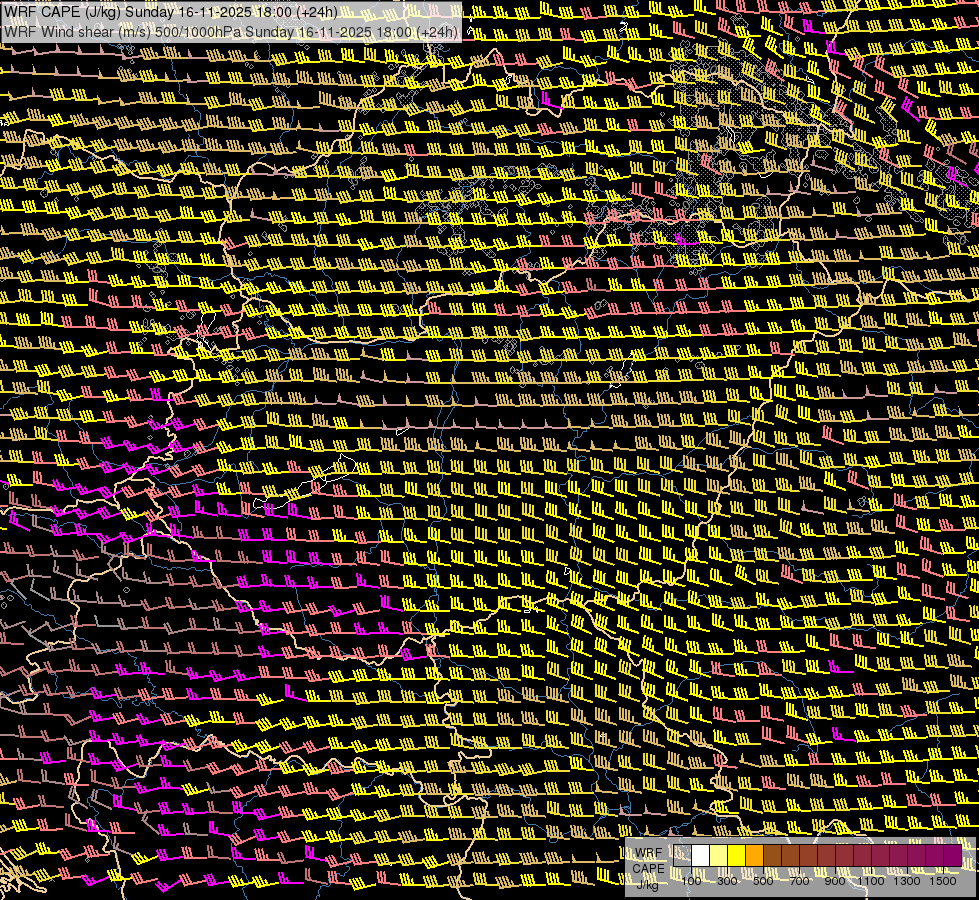Screen dimensions: 979x900
Task: Select the 1100 legend scale label
Action: [x=871, y=881]
